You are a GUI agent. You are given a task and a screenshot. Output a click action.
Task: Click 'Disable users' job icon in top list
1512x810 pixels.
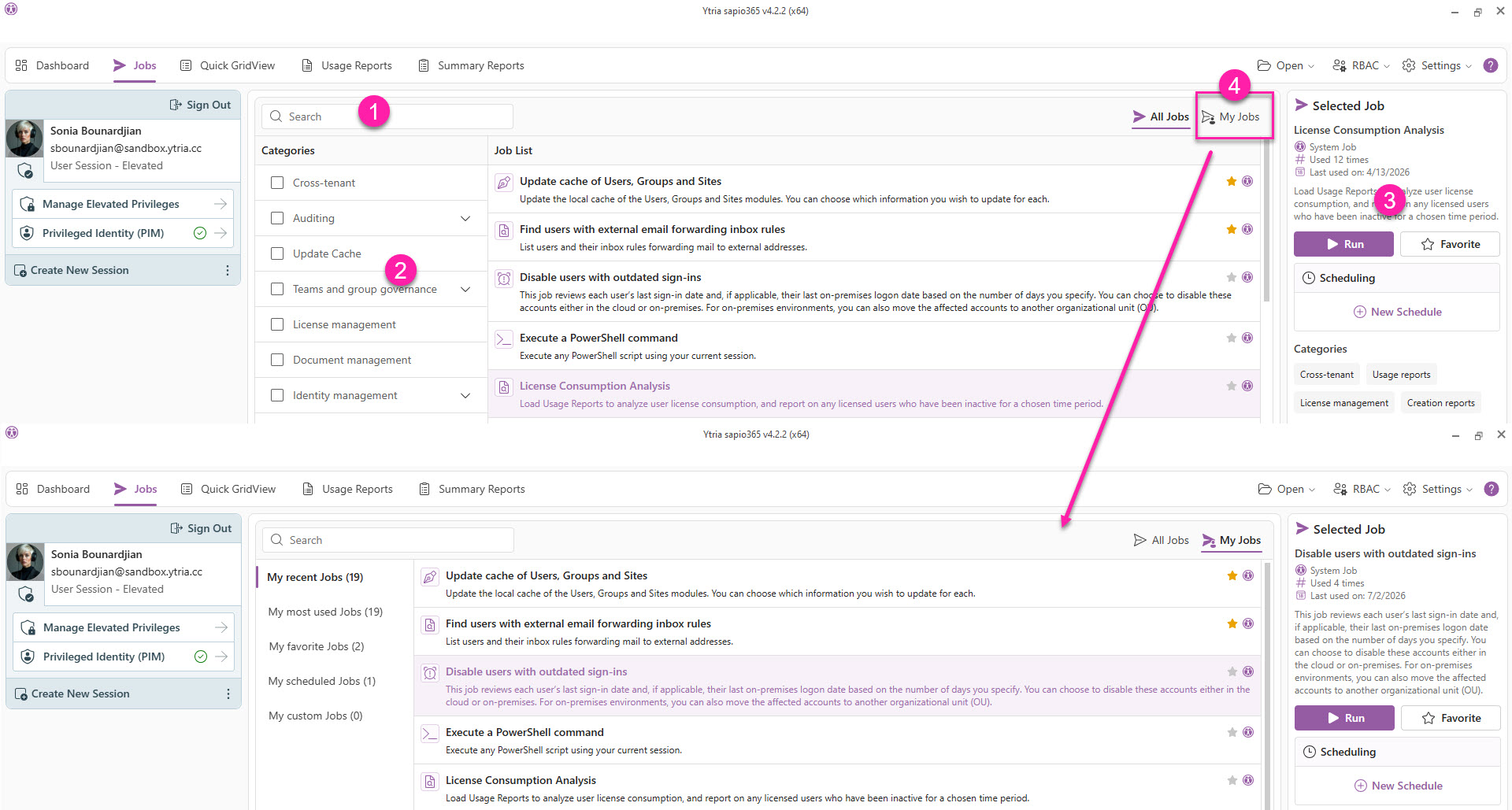click(503, 279)
